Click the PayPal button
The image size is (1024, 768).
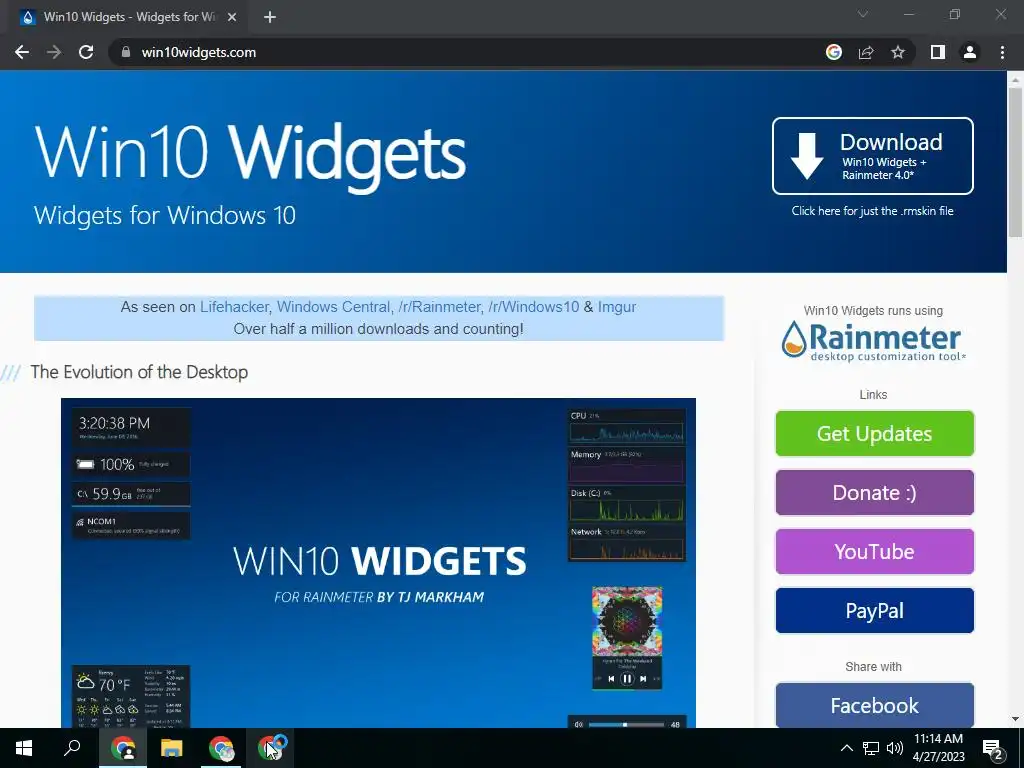pos(874,611)
